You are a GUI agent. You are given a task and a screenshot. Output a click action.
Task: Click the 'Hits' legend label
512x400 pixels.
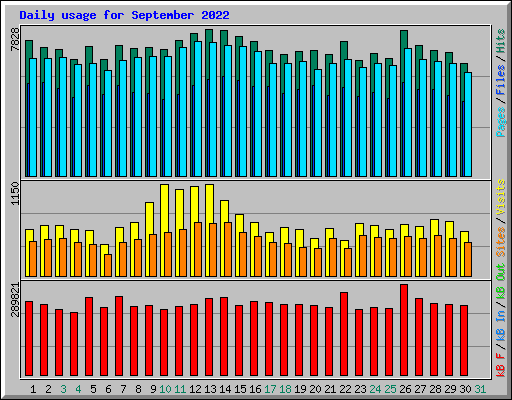coord(501,41)
